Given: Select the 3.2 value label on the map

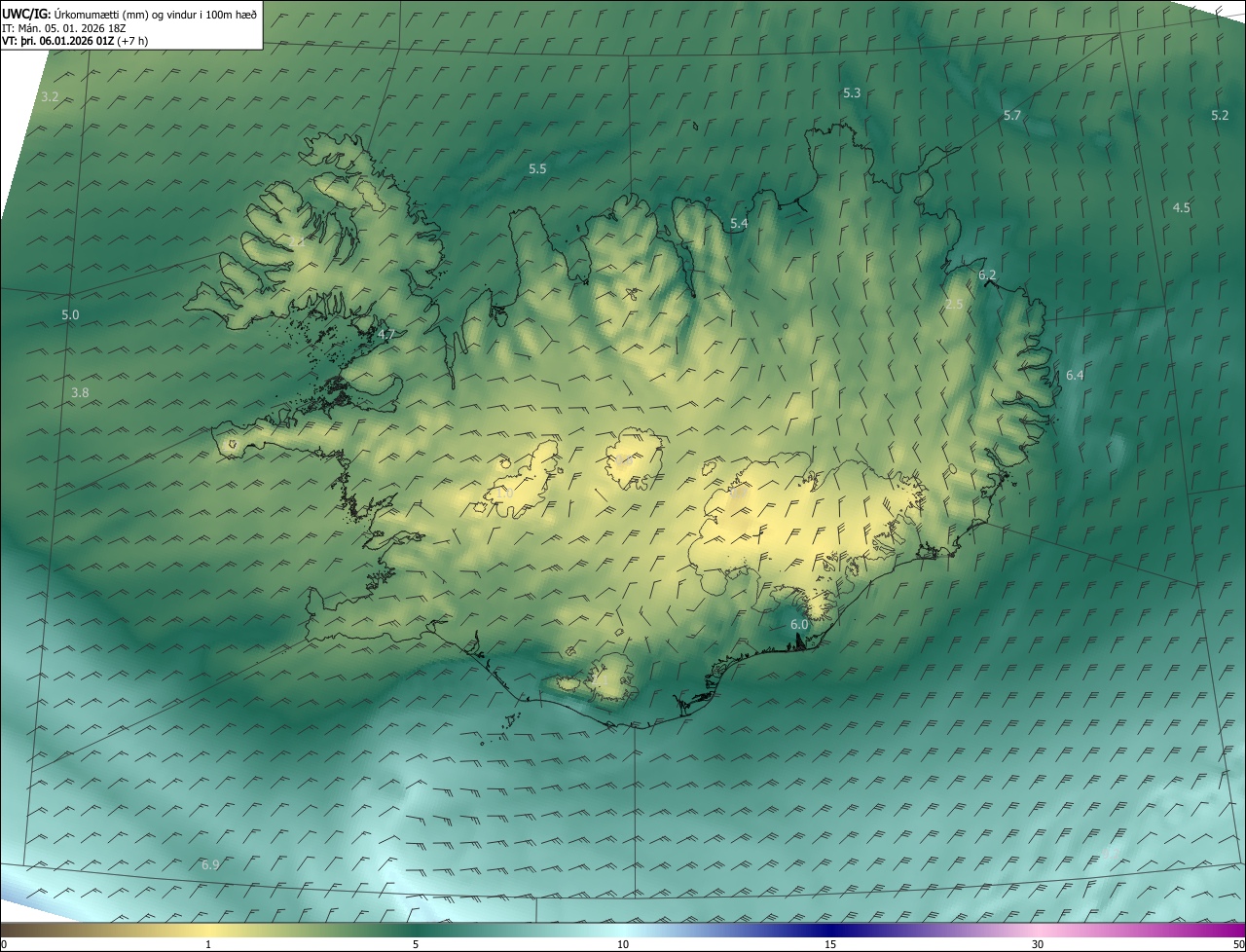Looking at the screenshot, I should [51, 97].
